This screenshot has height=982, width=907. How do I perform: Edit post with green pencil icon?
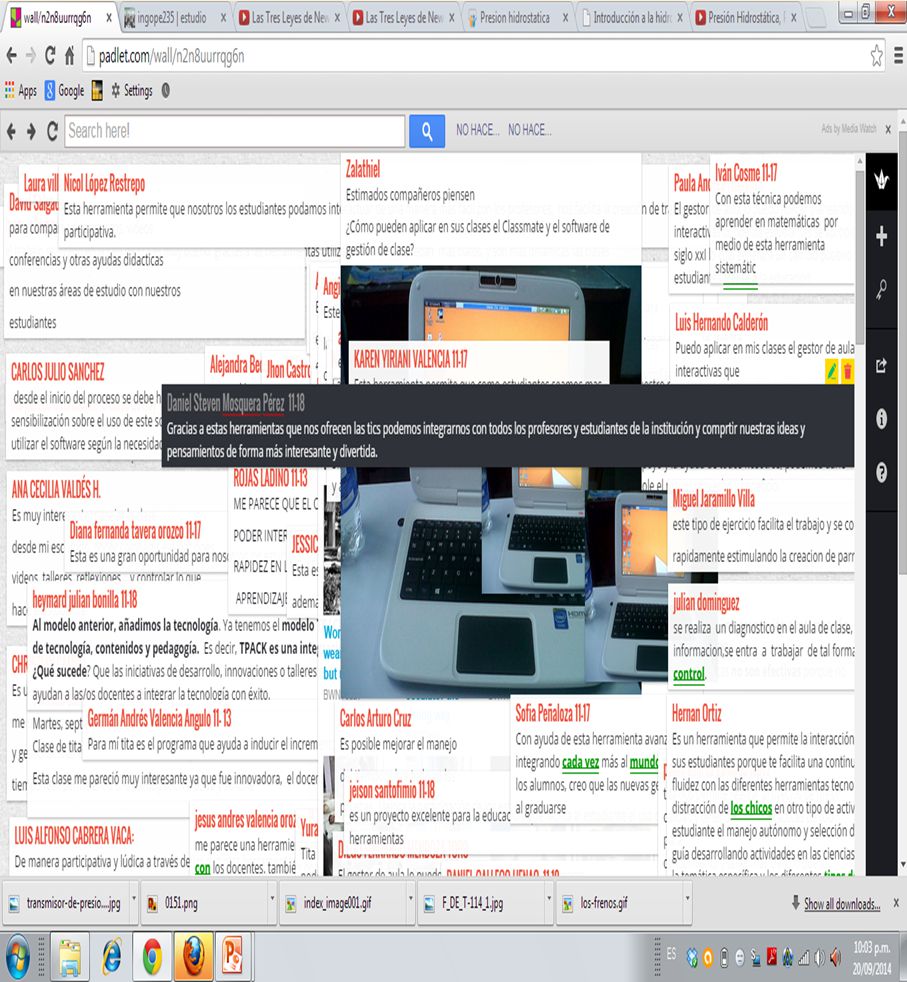coord(831,371)
